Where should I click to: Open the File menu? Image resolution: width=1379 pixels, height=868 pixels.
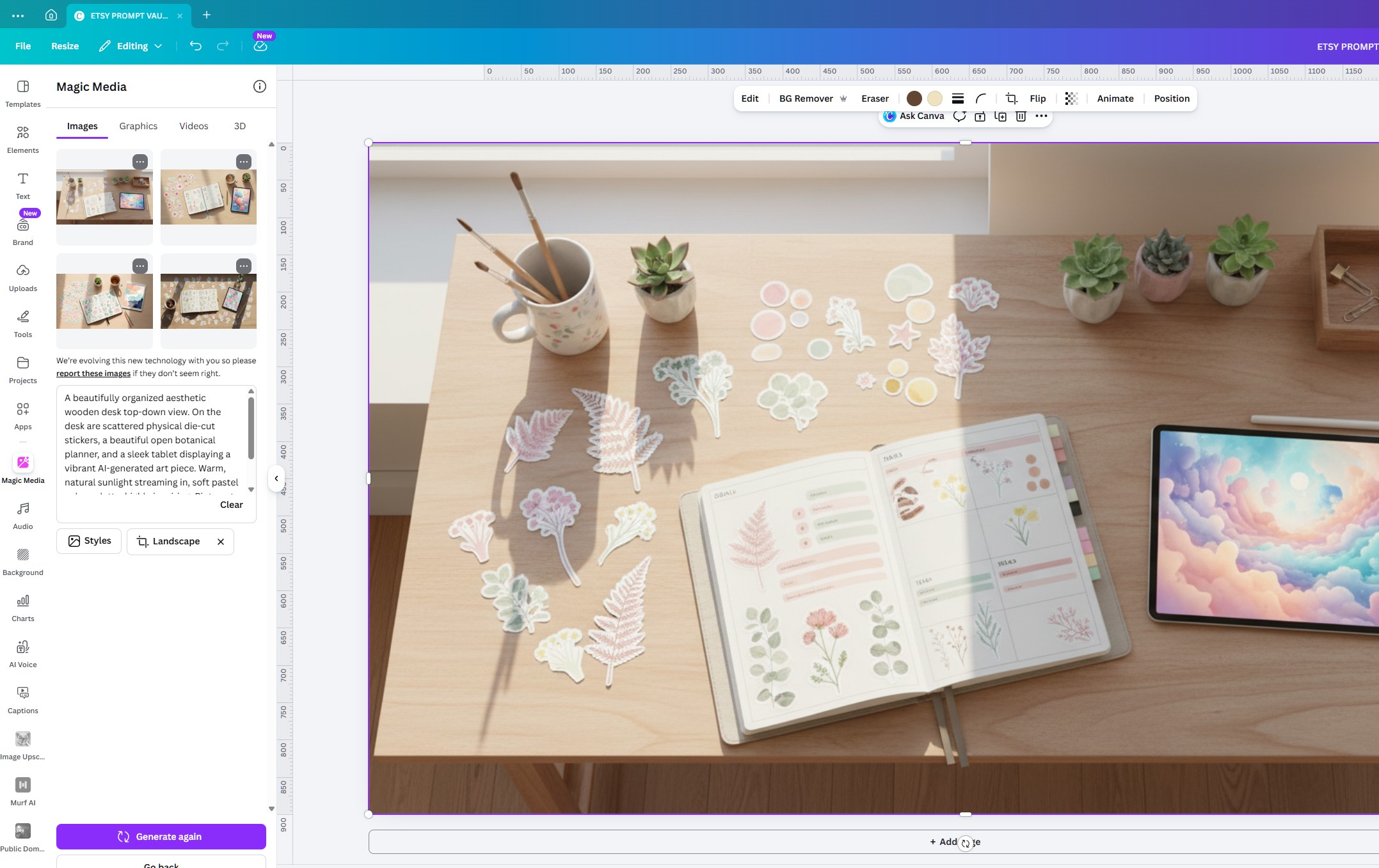[x=22, y=45]
